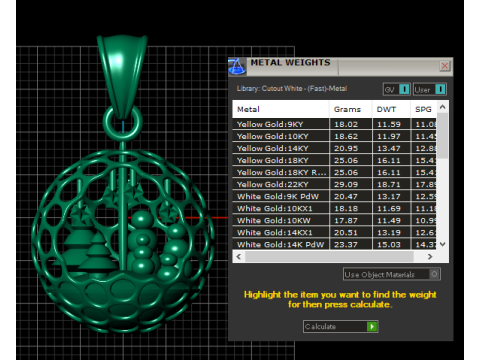Select the White Gold:14KX1 row
480x360 pixels.
(x=334, y=232)
